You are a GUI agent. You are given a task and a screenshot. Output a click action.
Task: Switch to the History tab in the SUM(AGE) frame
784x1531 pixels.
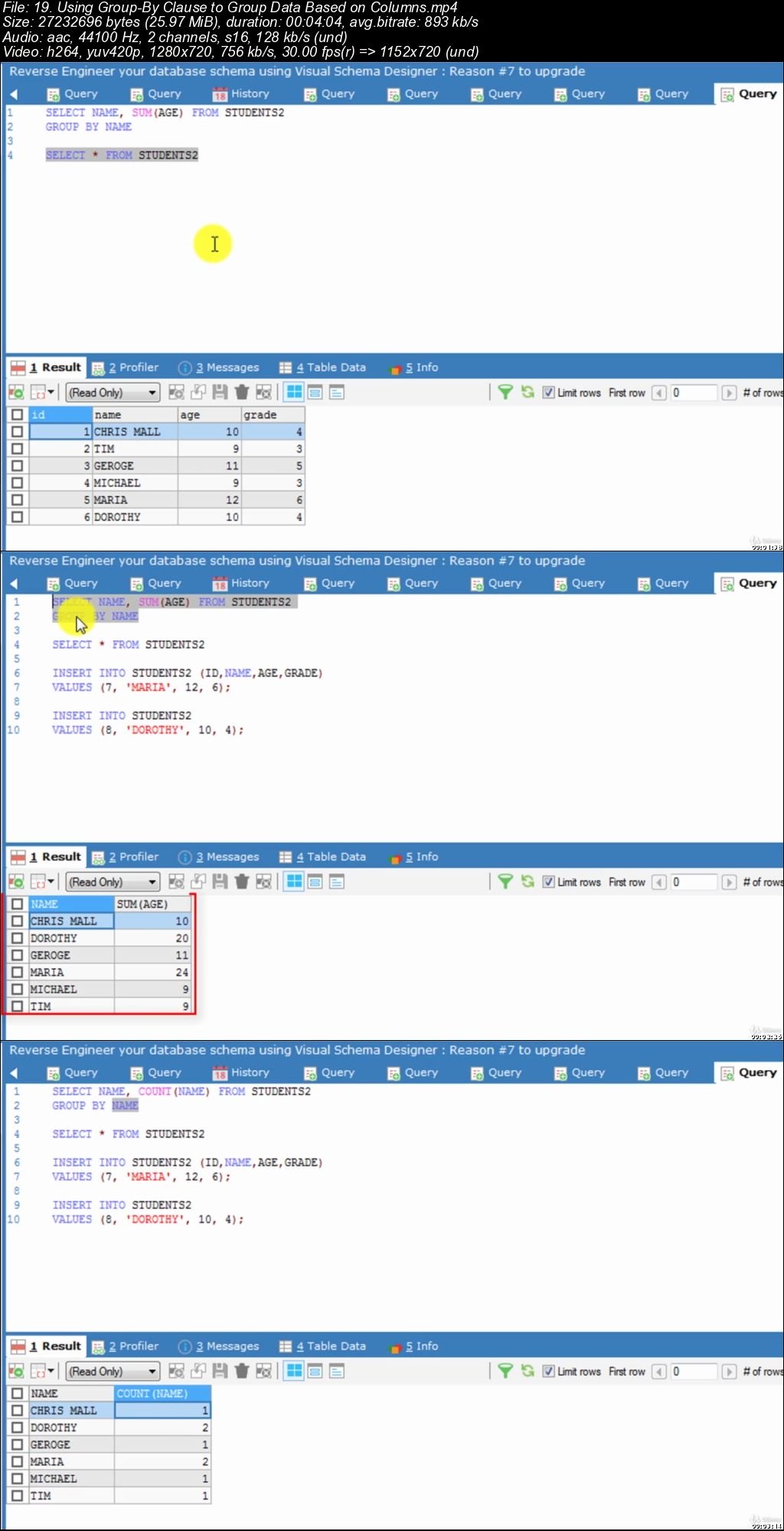click(241, 584)
